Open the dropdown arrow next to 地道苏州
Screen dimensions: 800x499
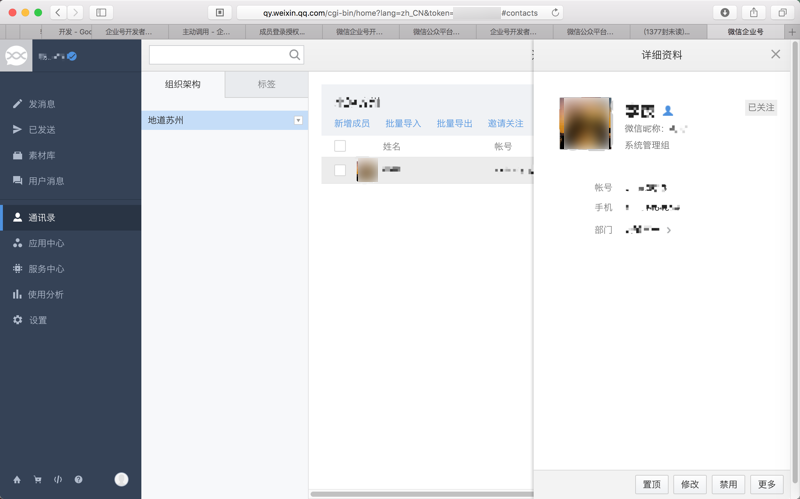pyautogui.click(x=298, y=120)
